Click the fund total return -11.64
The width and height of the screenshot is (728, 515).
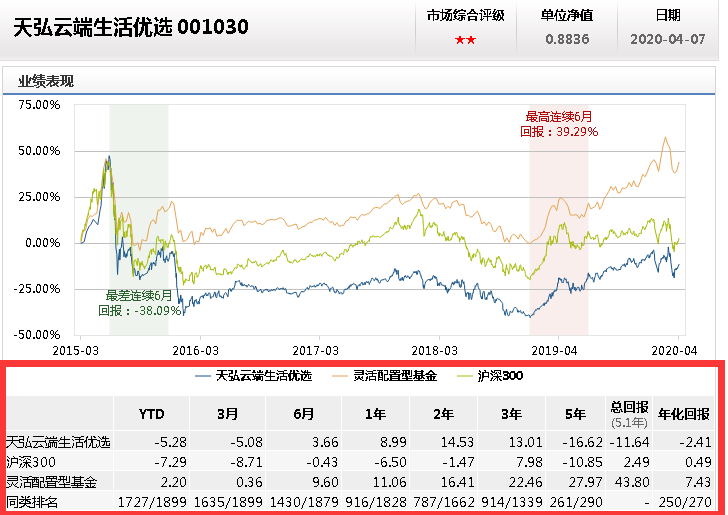pos(629,442)
